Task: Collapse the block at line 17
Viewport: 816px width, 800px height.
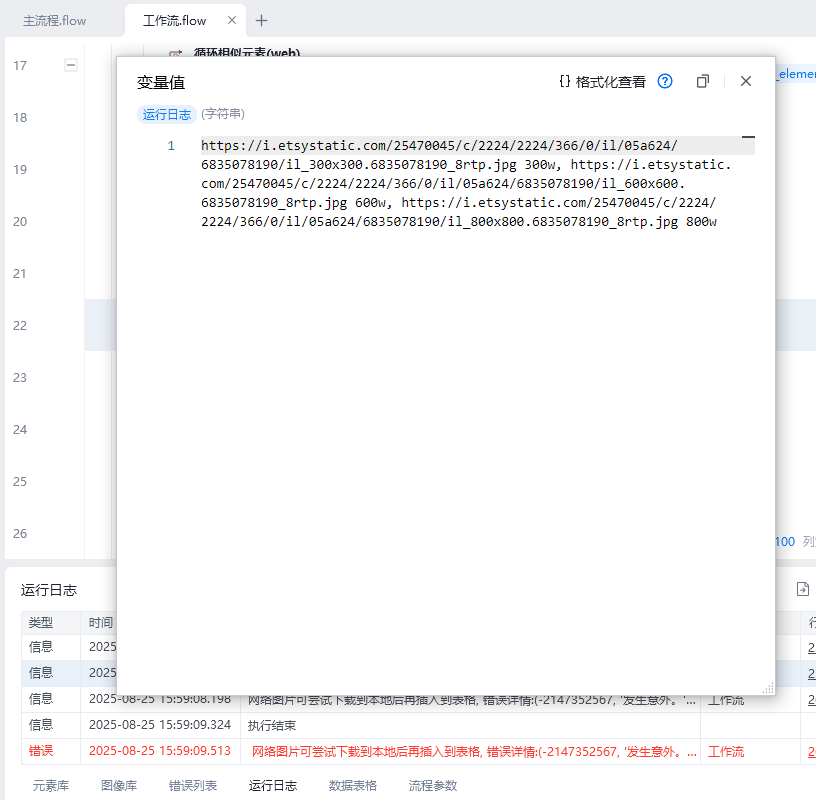Action: pyautogui.click(x=71, y=65)
